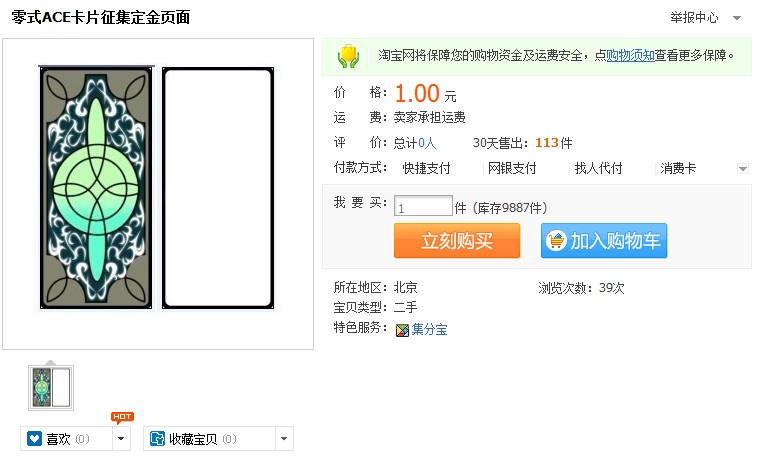Expand the payment methods arrow
The width and height of the screenshot is (763, 457).
coord(743,169)
